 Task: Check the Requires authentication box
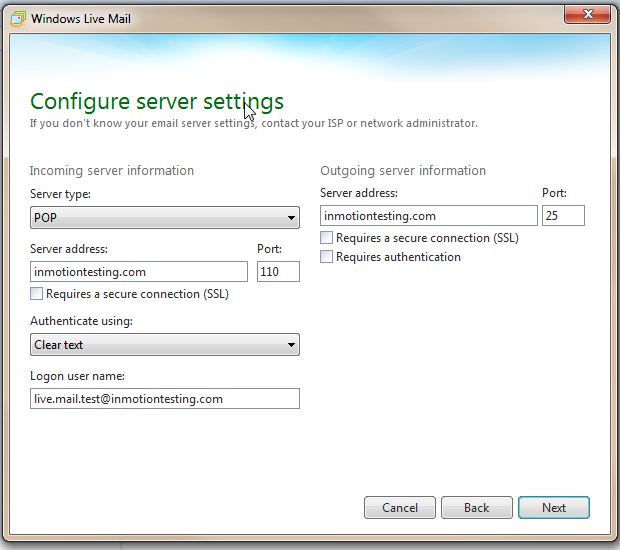(x=327, y=257)
